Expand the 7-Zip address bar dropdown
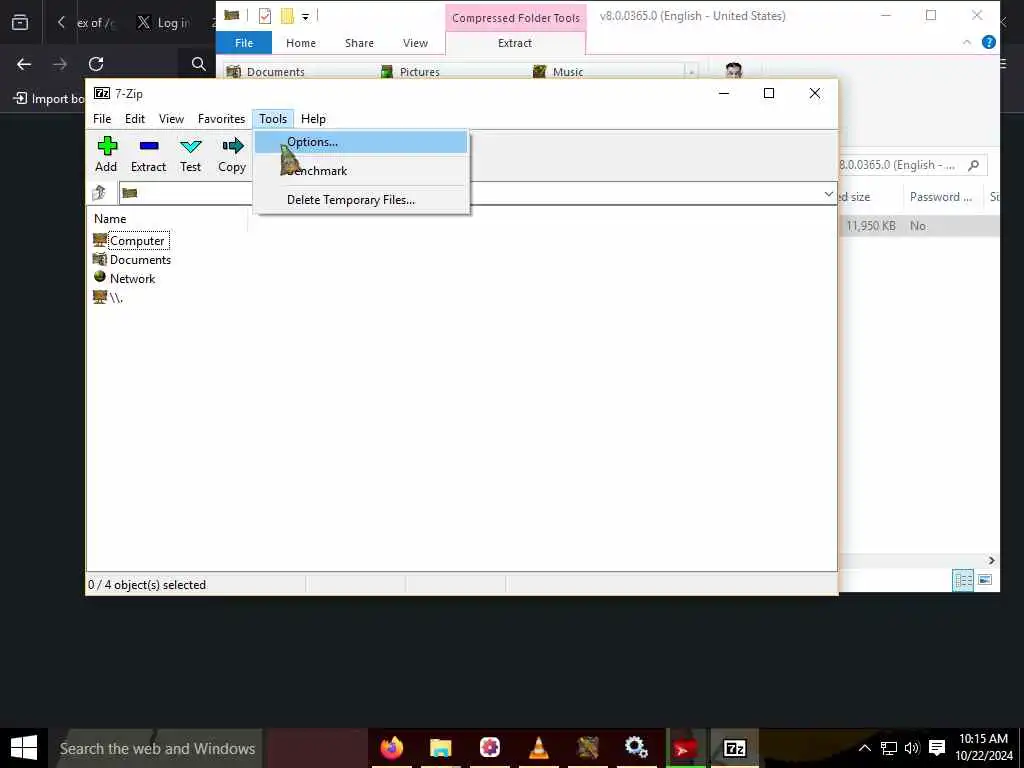The width and height of the screenshot is (1024, 768). 828,194
